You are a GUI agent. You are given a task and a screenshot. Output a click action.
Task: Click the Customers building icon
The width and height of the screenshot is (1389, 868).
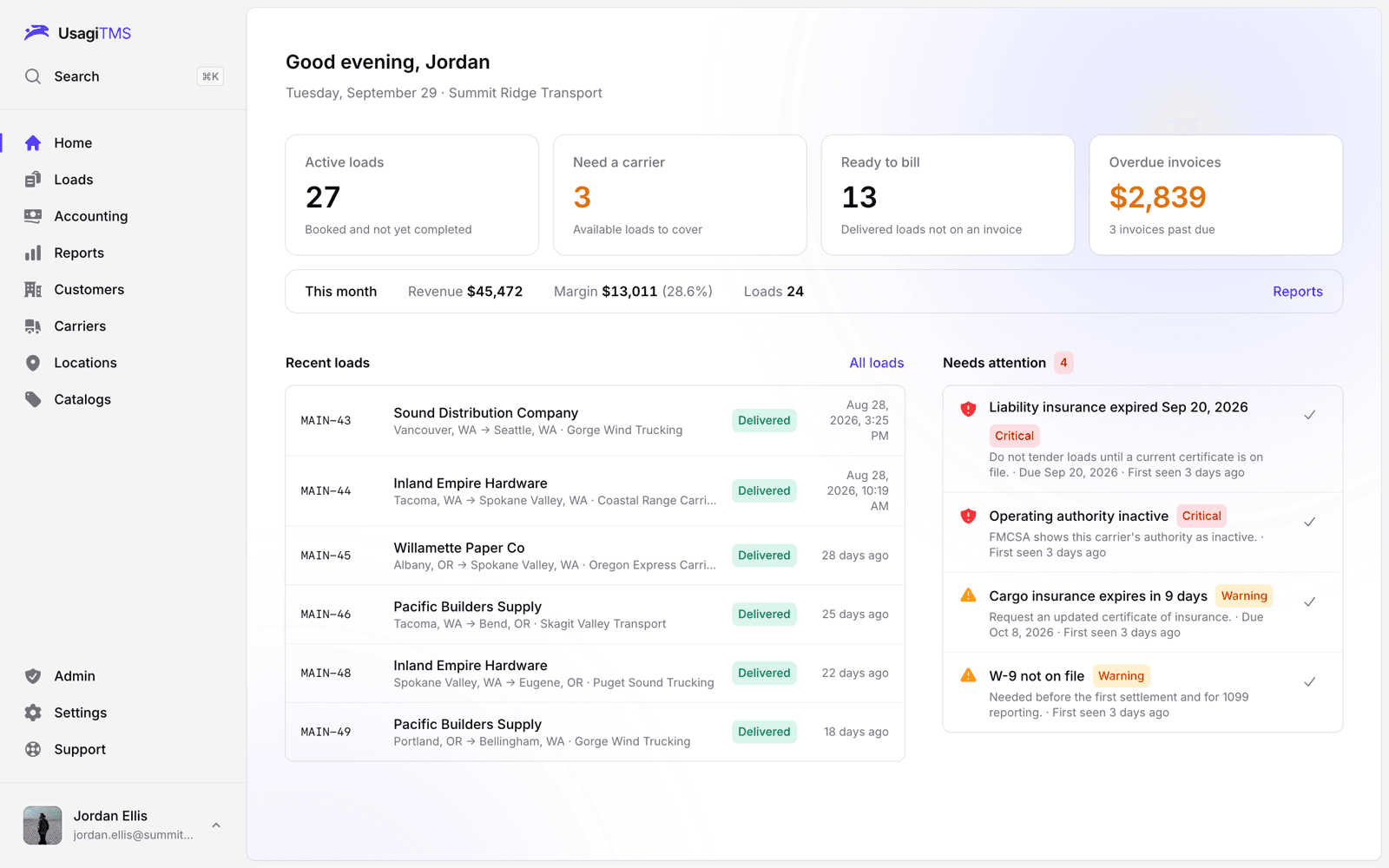coord(33,289)
